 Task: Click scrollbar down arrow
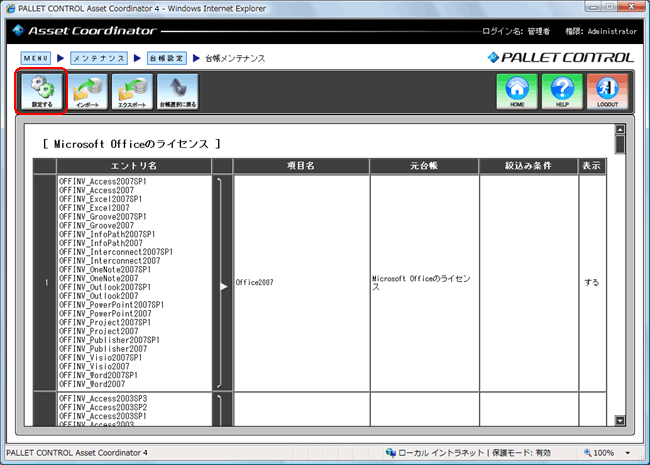tap(620, 421)
